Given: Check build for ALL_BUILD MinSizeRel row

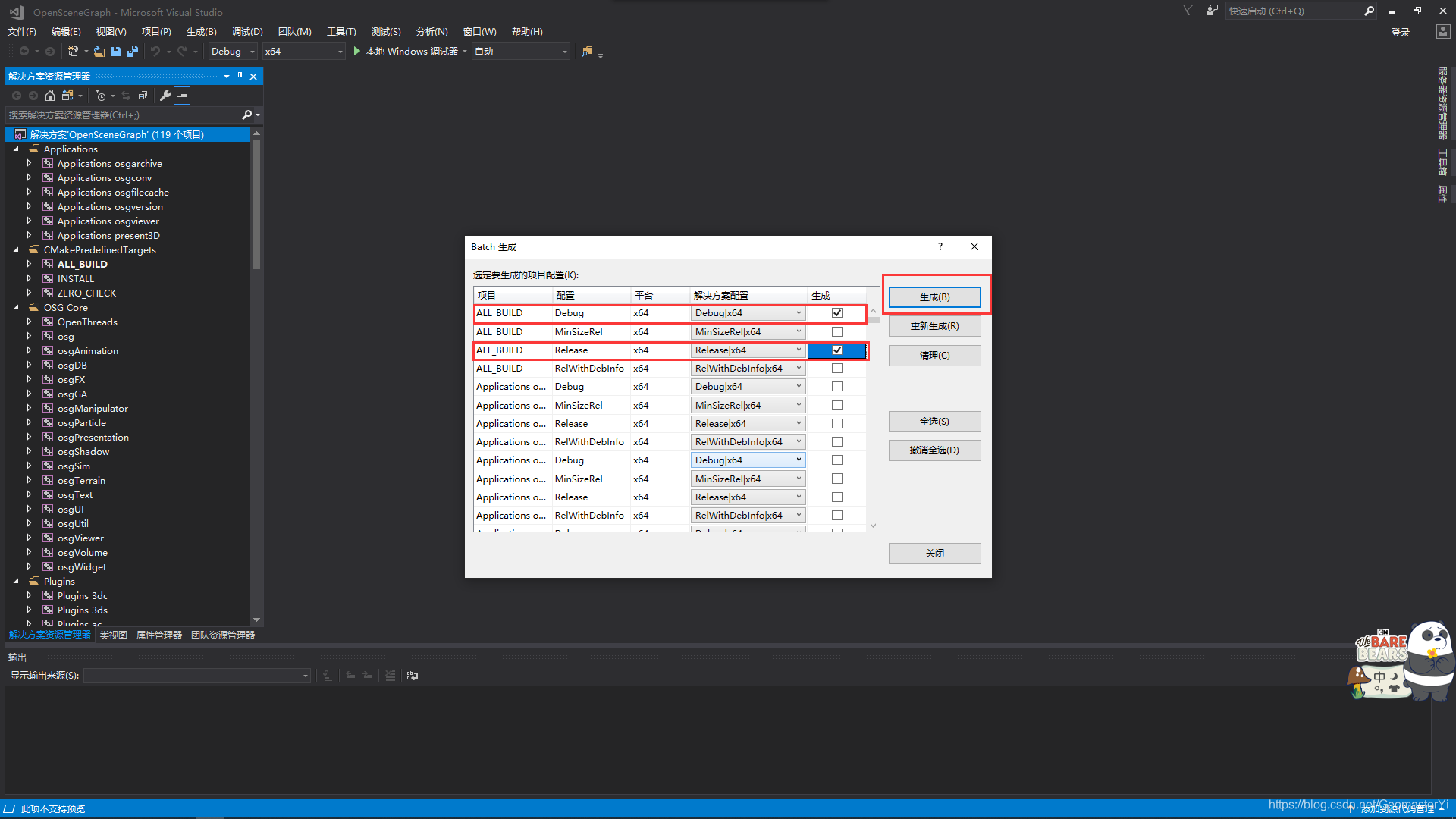Looking at the screenshot, I should pos(837,332).
